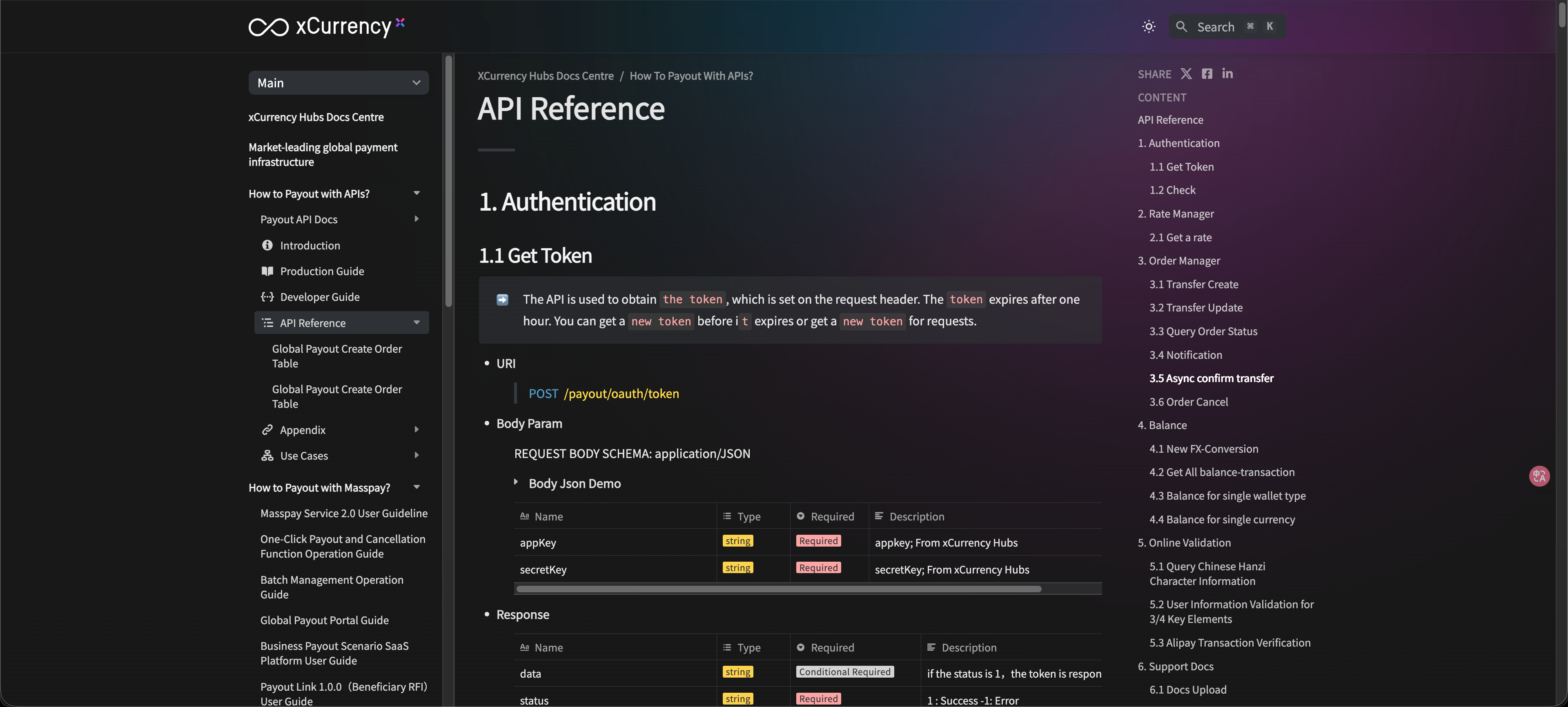Open Production Guide book icon item
The image size is (1568, 707).
point(321,271)
